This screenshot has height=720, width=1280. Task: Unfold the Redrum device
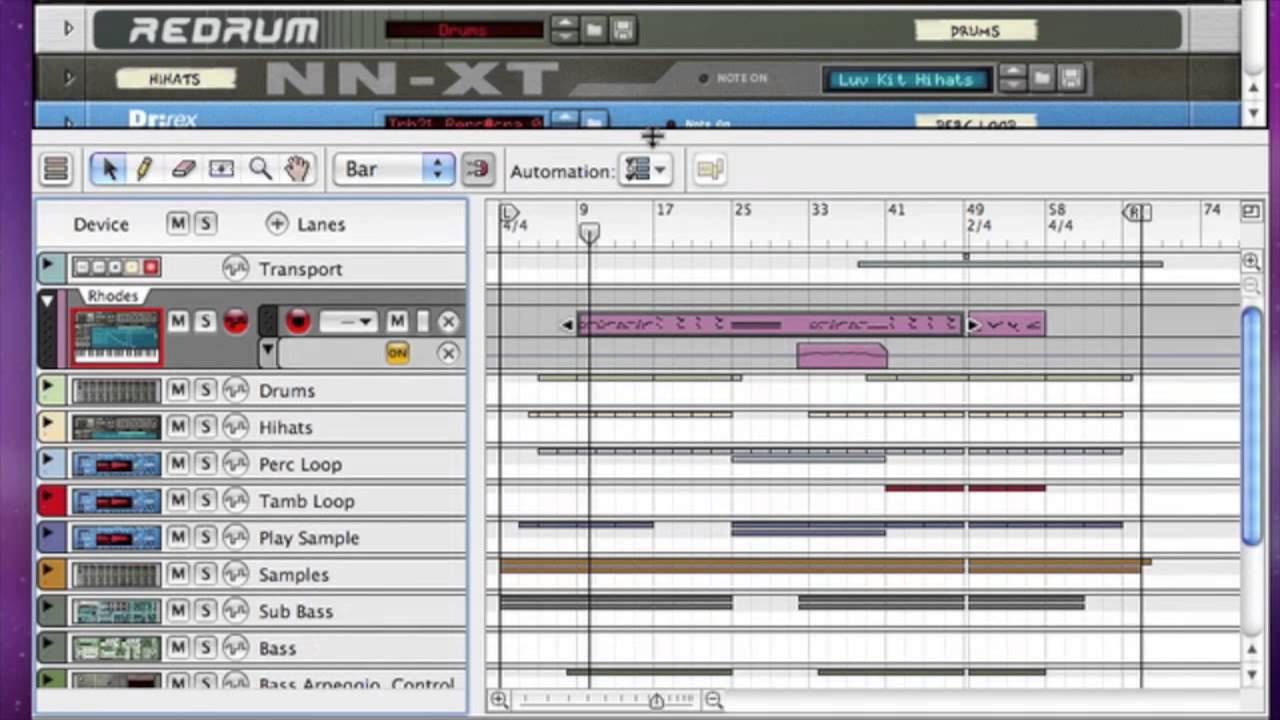[68, 29]
